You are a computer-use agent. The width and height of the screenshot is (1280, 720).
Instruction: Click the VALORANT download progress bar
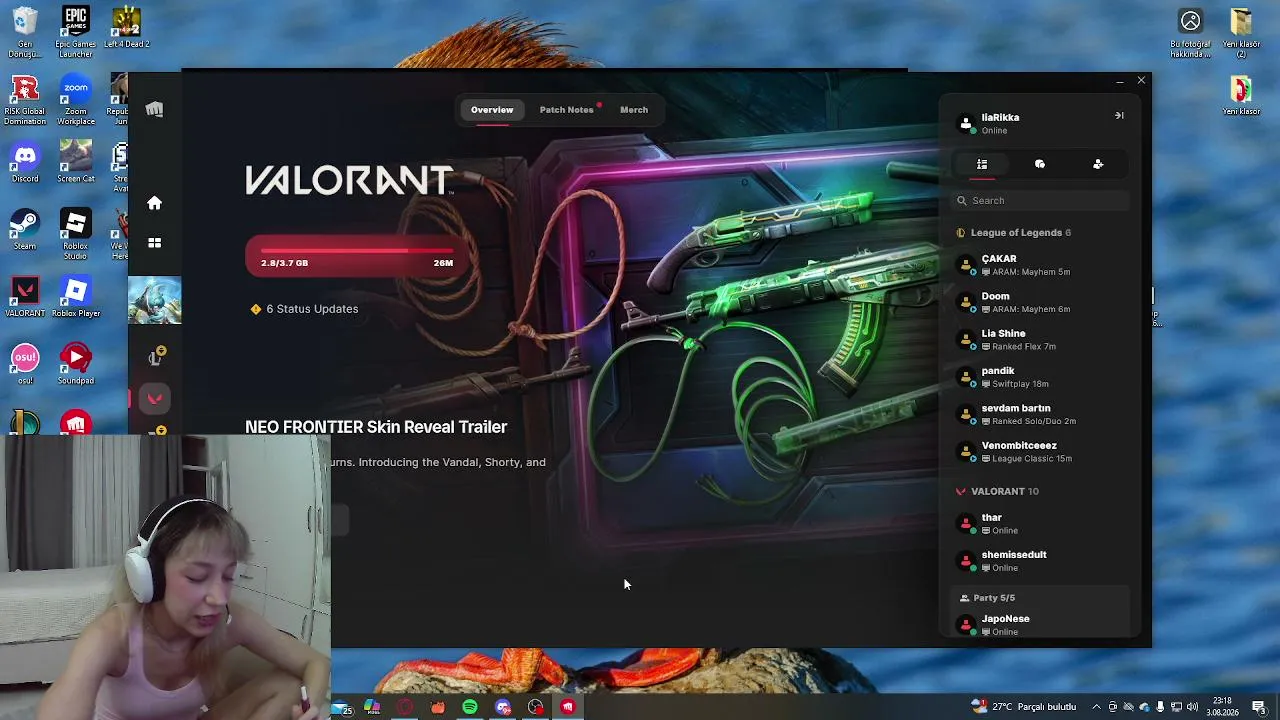[x=357, y=256]
